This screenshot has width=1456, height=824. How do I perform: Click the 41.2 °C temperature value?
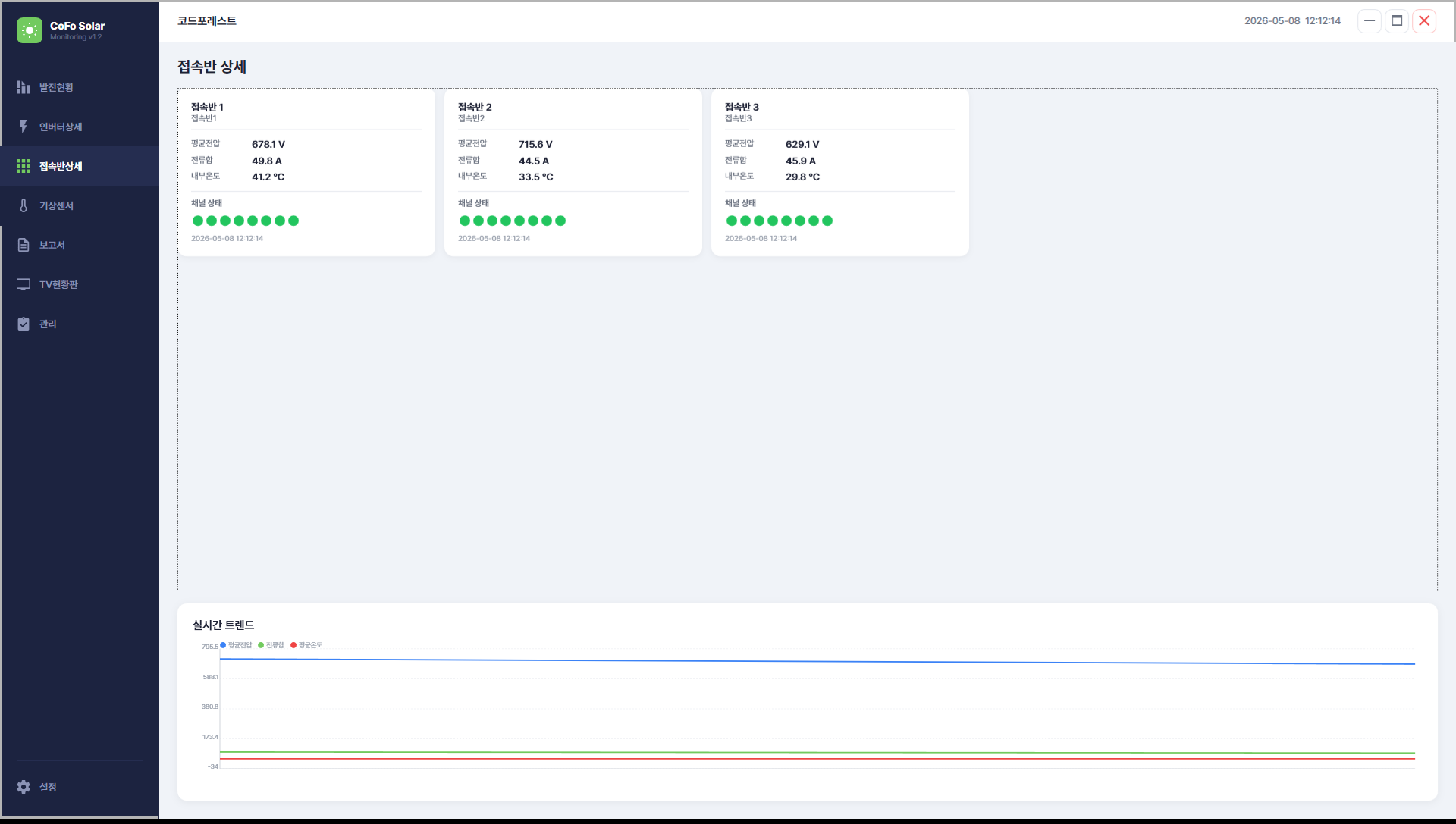click(x=268, y=177)
